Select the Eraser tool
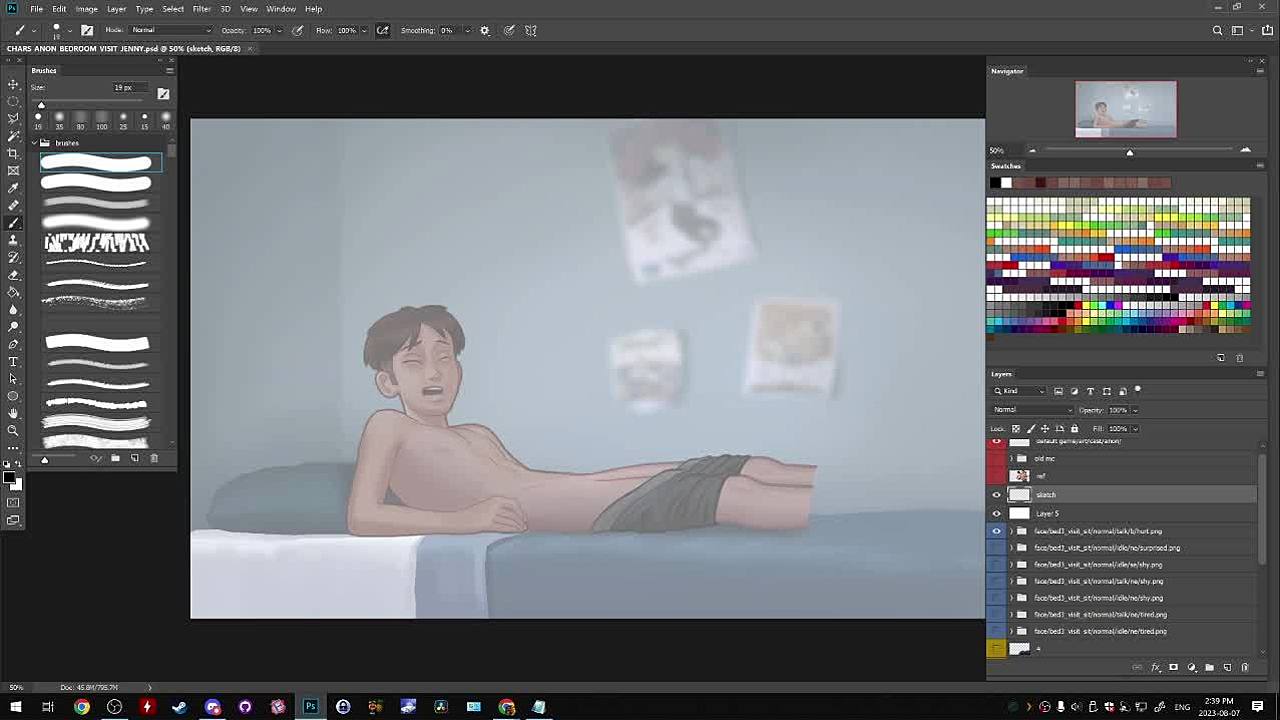 (x=13, y=275)
